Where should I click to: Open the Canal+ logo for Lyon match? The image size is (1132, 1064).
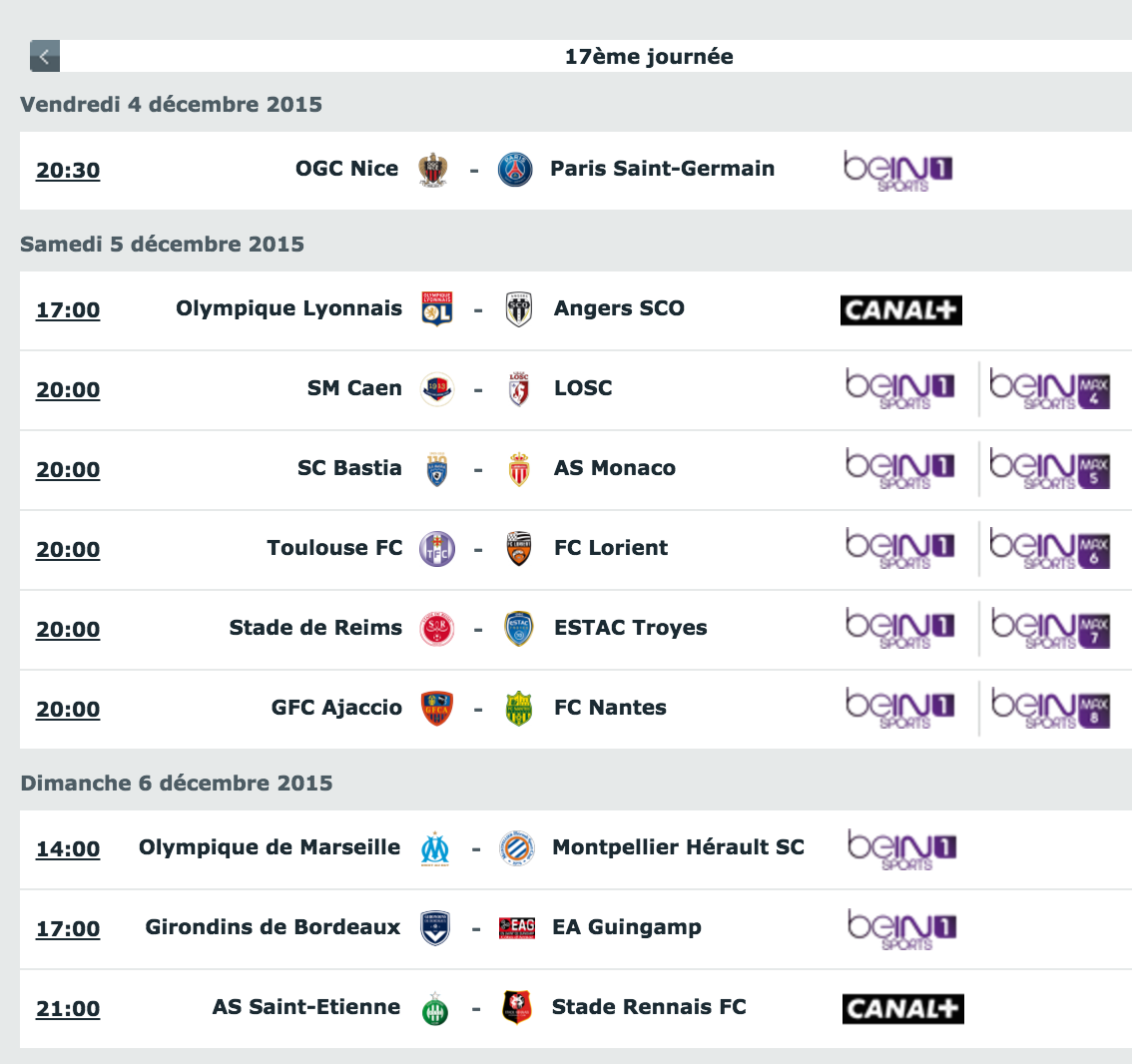(x=901, y=310)
